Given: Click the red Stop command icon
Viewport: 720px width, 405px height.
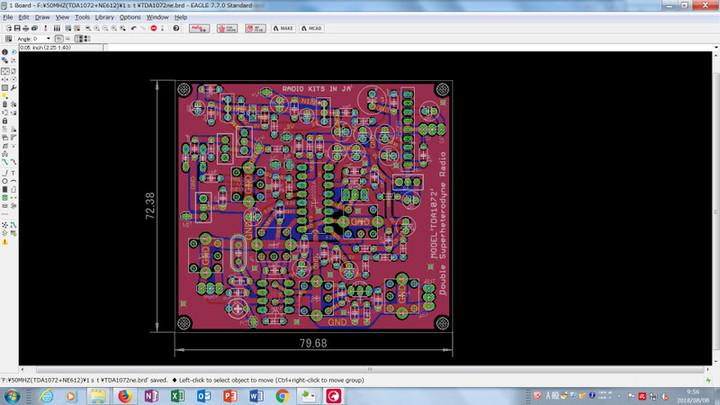Looking at the screenshot, I should (x=153, y=29).
